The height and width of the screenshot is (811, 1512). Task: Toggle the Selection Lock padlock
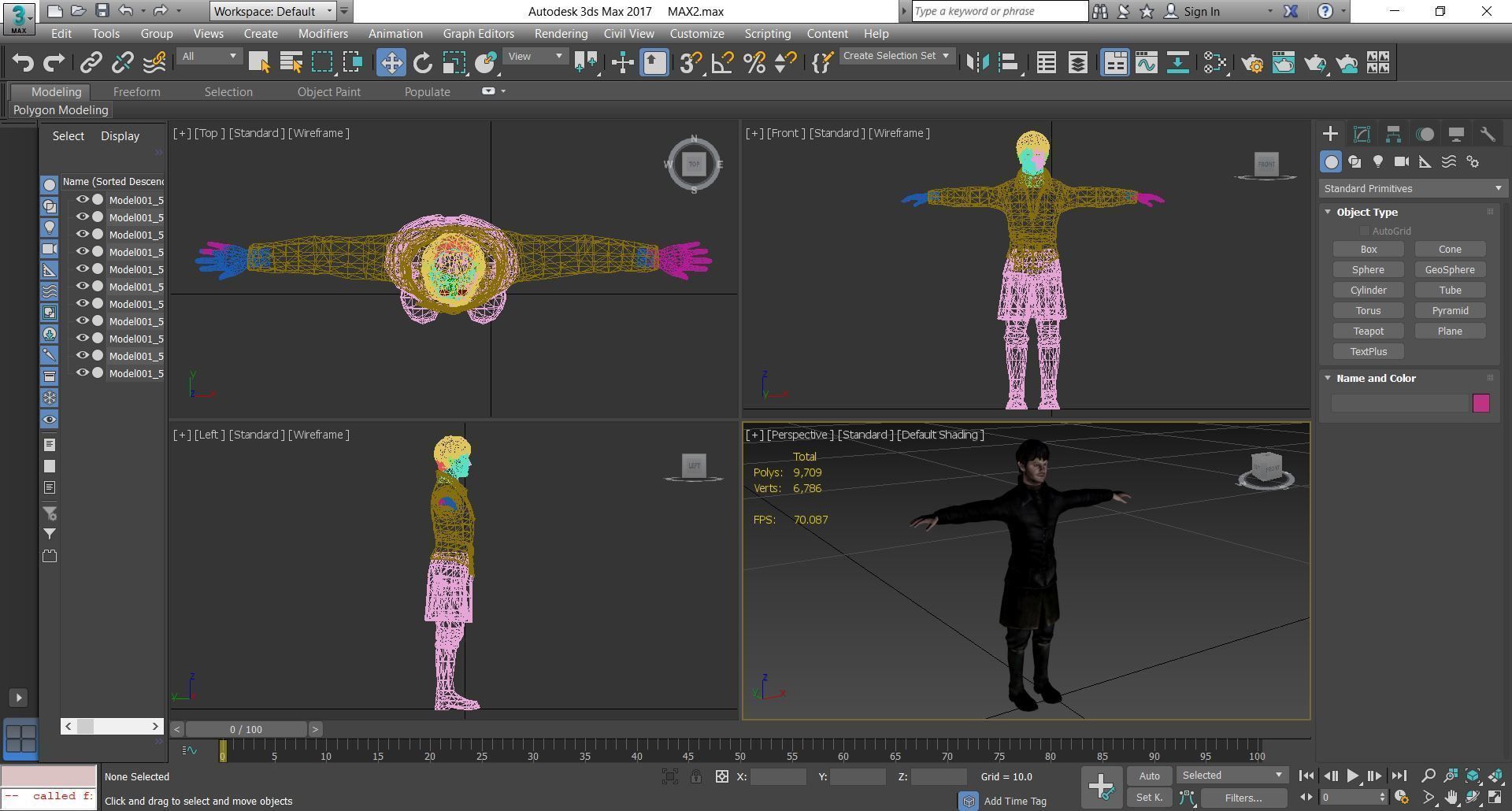tap(695, 776)
